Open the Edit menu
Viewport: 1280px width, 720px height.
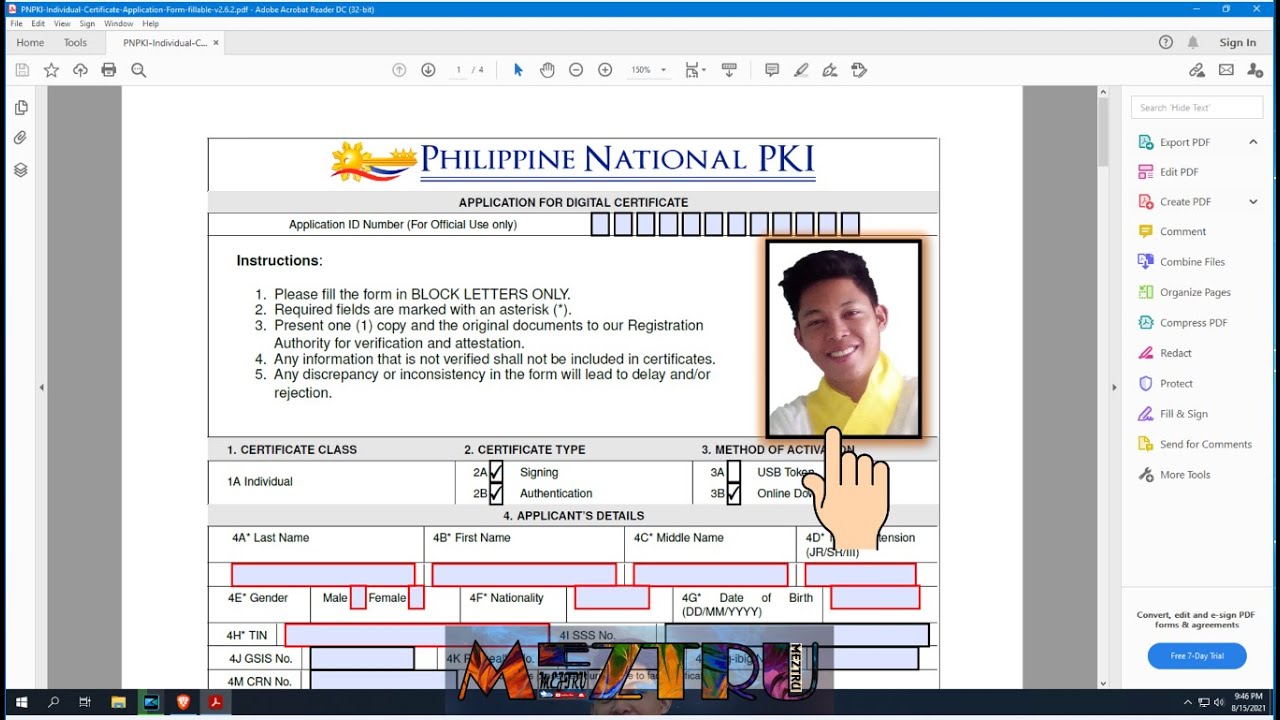38,23
